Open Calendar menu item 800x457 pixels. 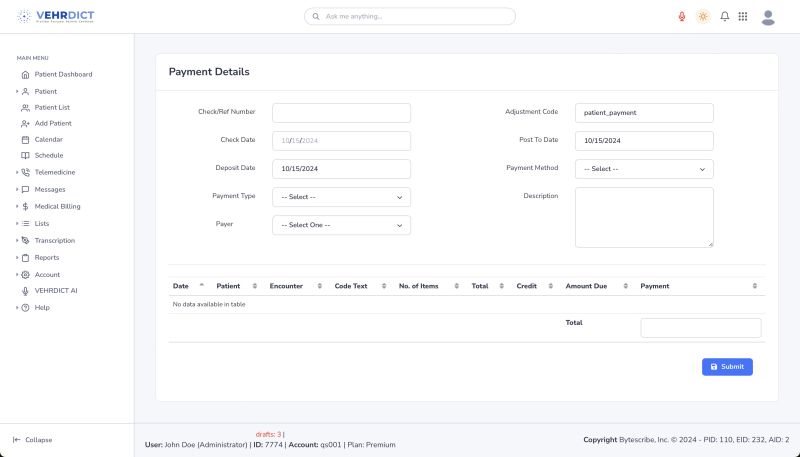point(48,139)
